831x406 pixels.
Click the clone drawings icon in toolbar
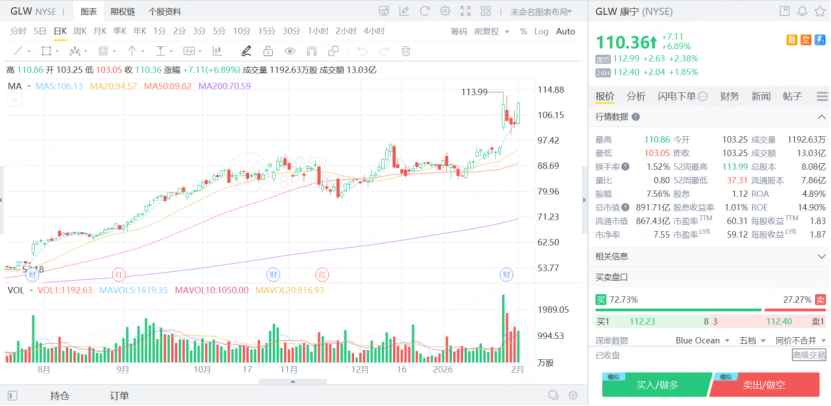coord(333,51)
